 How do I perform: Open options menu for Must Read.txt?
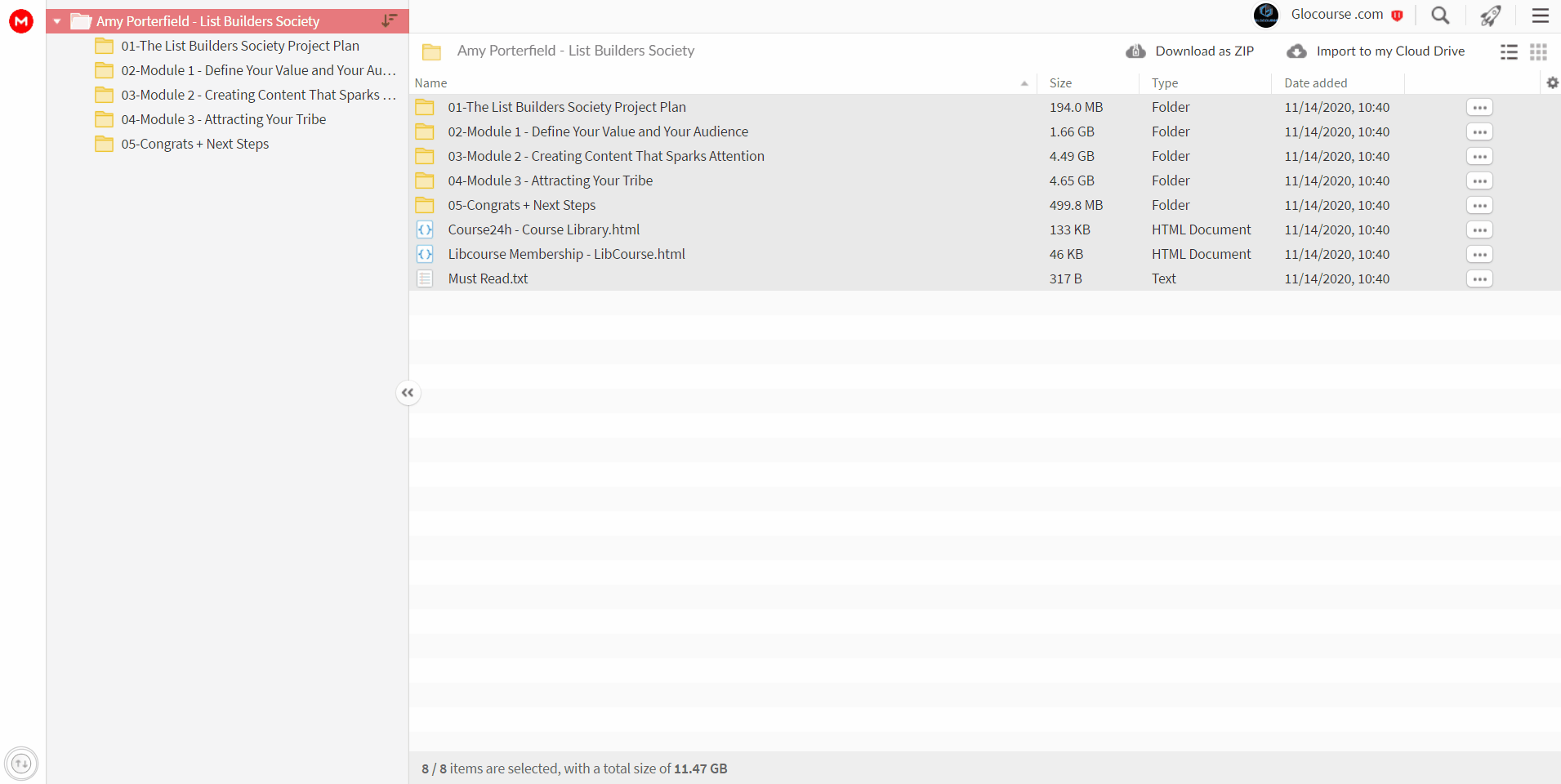pos(1479,278)
